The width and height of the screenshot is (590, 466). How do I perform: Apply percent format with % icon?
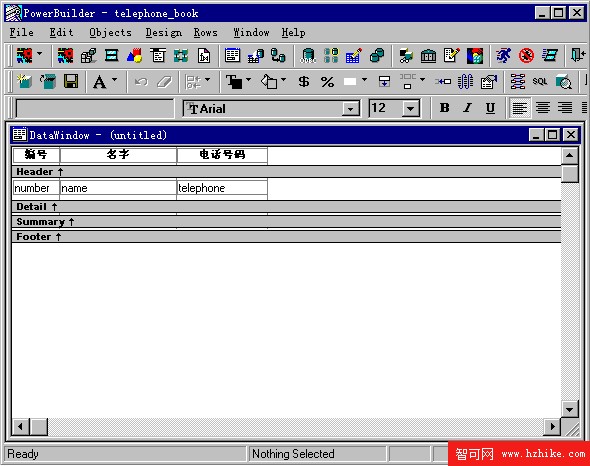(327, 81)
